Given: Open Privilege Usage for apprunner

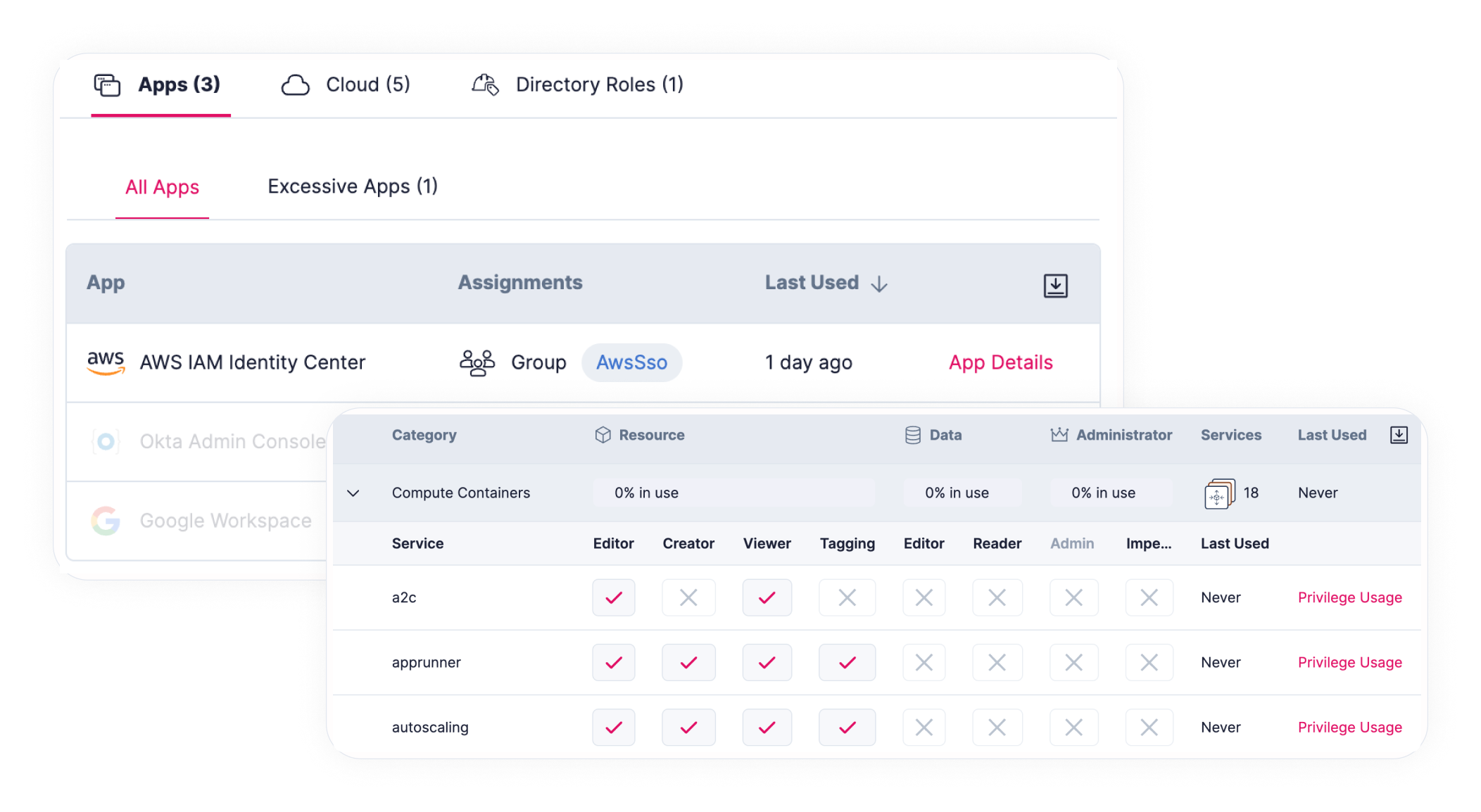Looking at the screenshot, I should click(1349, 662).
